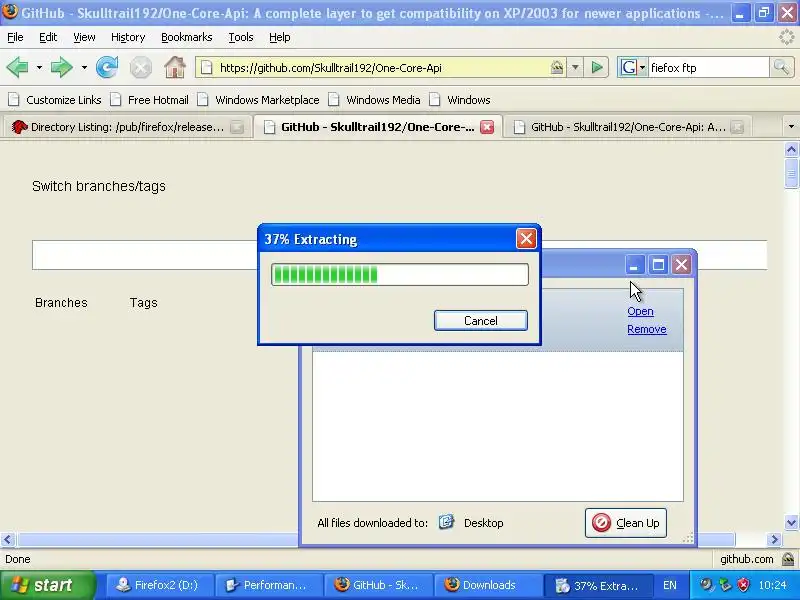Go back with the green Back arrow
800x600 pixels.
tap(17, 67)
